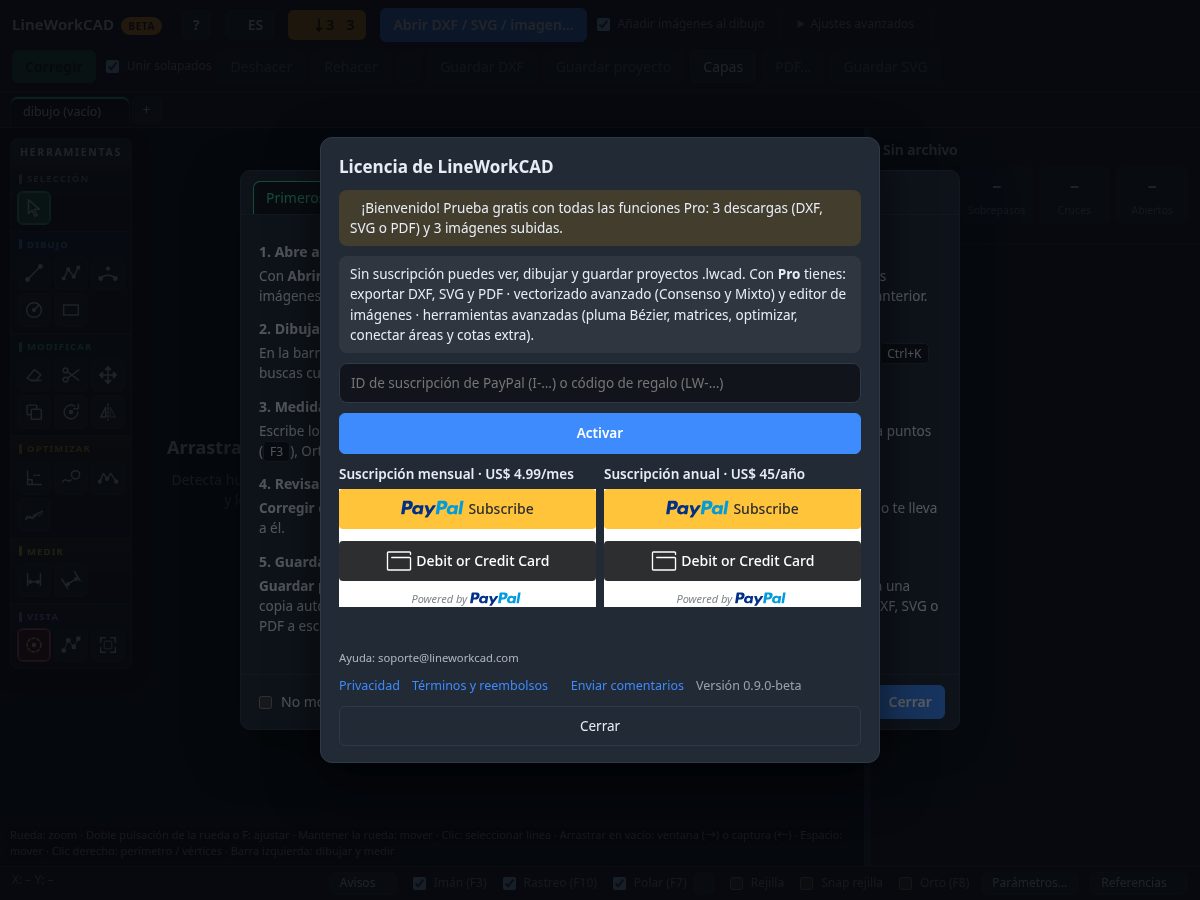Open the PDF... export options
1200x900 pixels.
tap(793, 67)
